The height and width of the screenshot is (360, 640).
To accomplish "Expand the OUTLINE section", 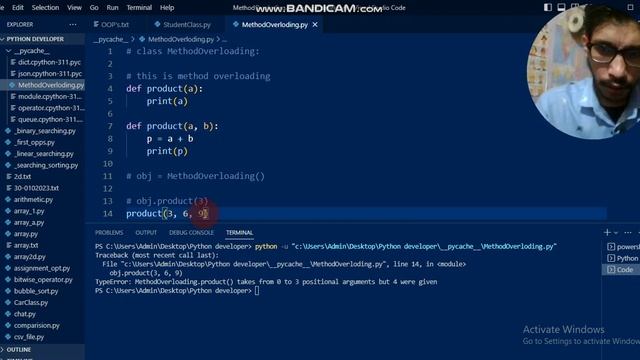I will [18, 350].
